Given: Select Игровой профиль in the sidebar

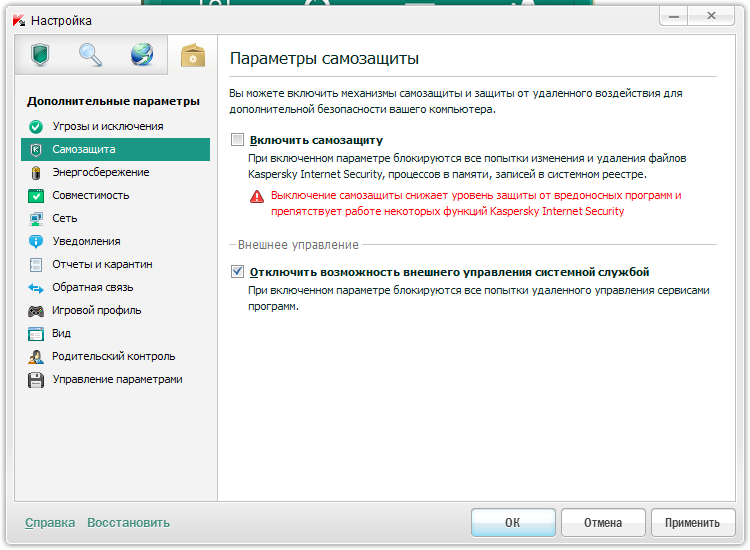Looking at the screenshot, I should point(115,310).
